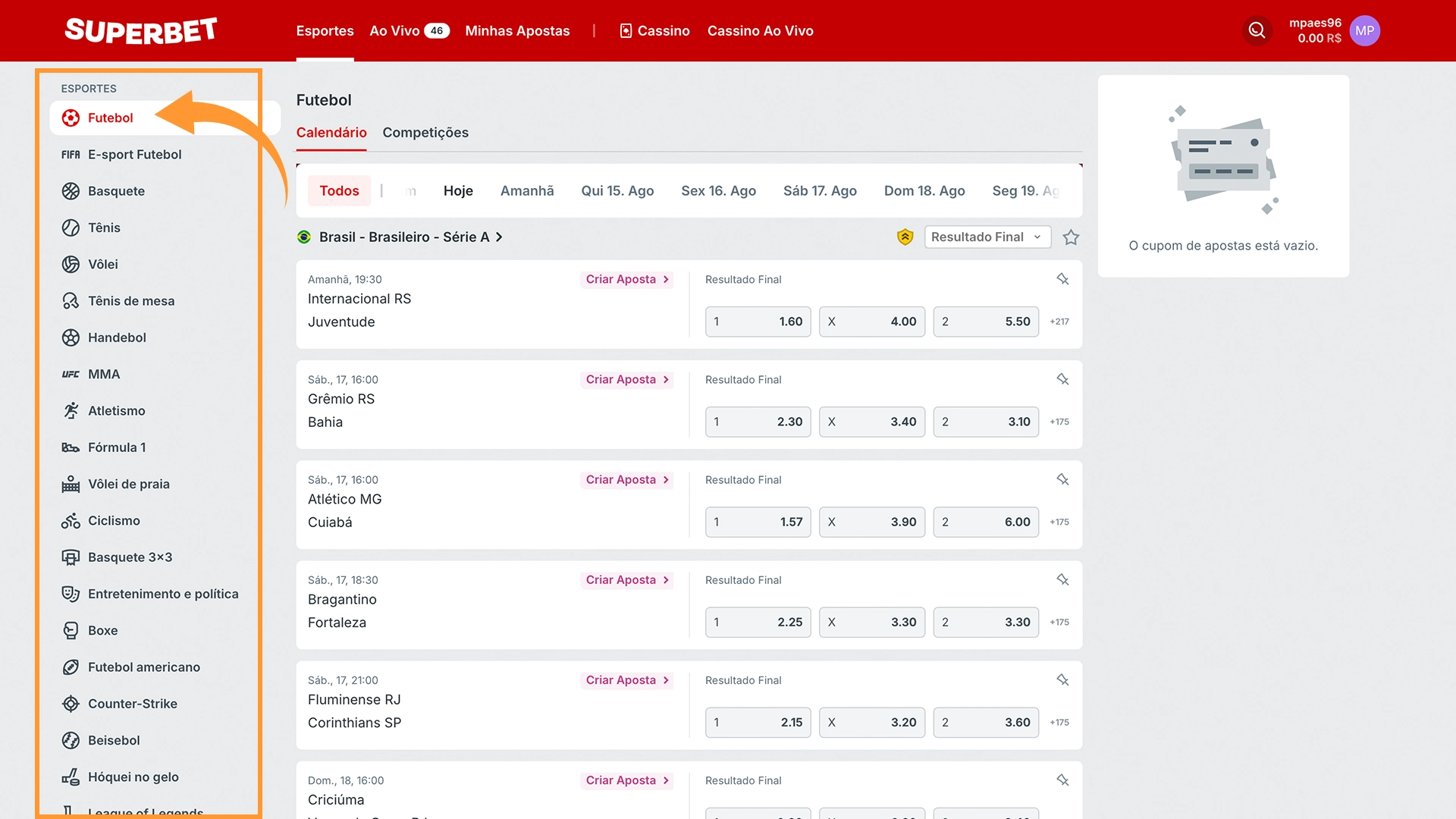Select the Tênis icon in sidebar
The width and height of the screenshot is (1456, 819).
[71, 227]
